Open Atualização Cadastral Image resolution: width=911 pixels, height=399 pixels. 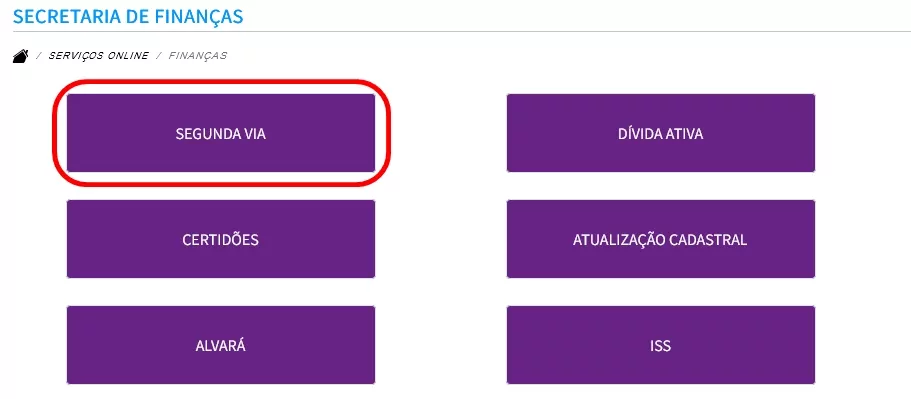[661, 239]
